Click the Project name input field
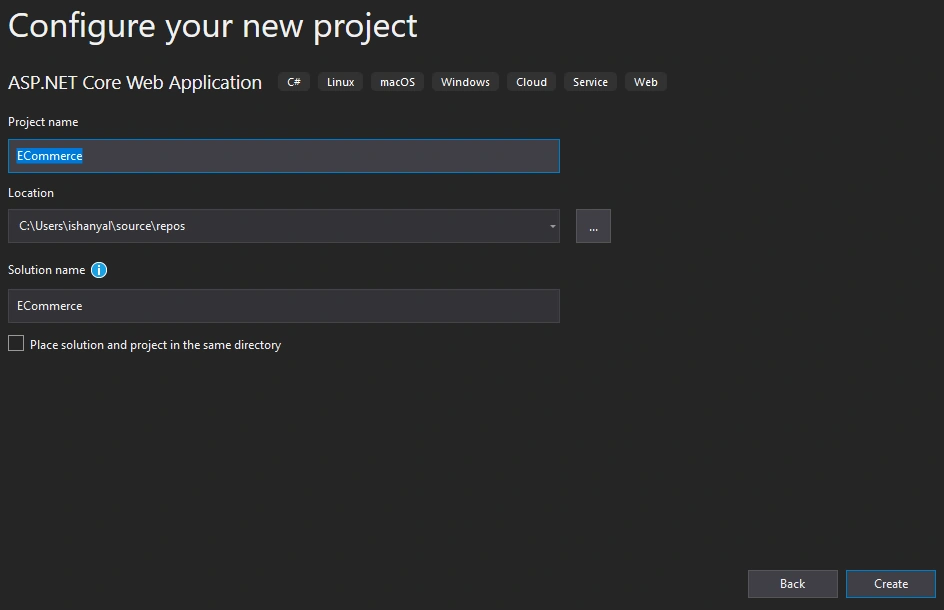The width and height of the screenshot is (944, 610). [x=284, y=156]
